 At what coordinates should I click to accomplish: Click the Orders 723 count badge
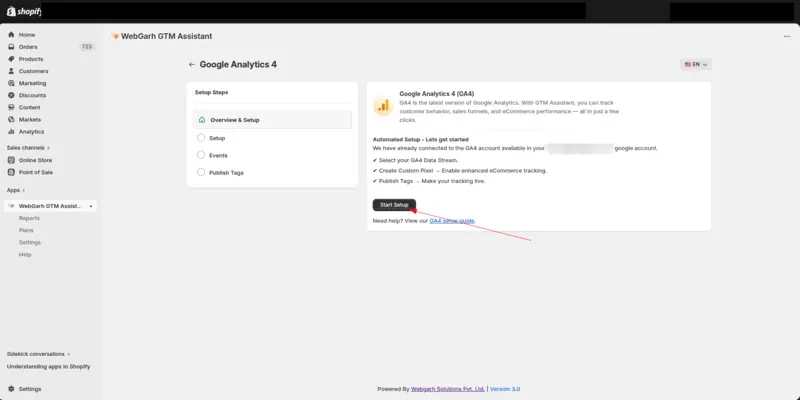tap(87, 47)
